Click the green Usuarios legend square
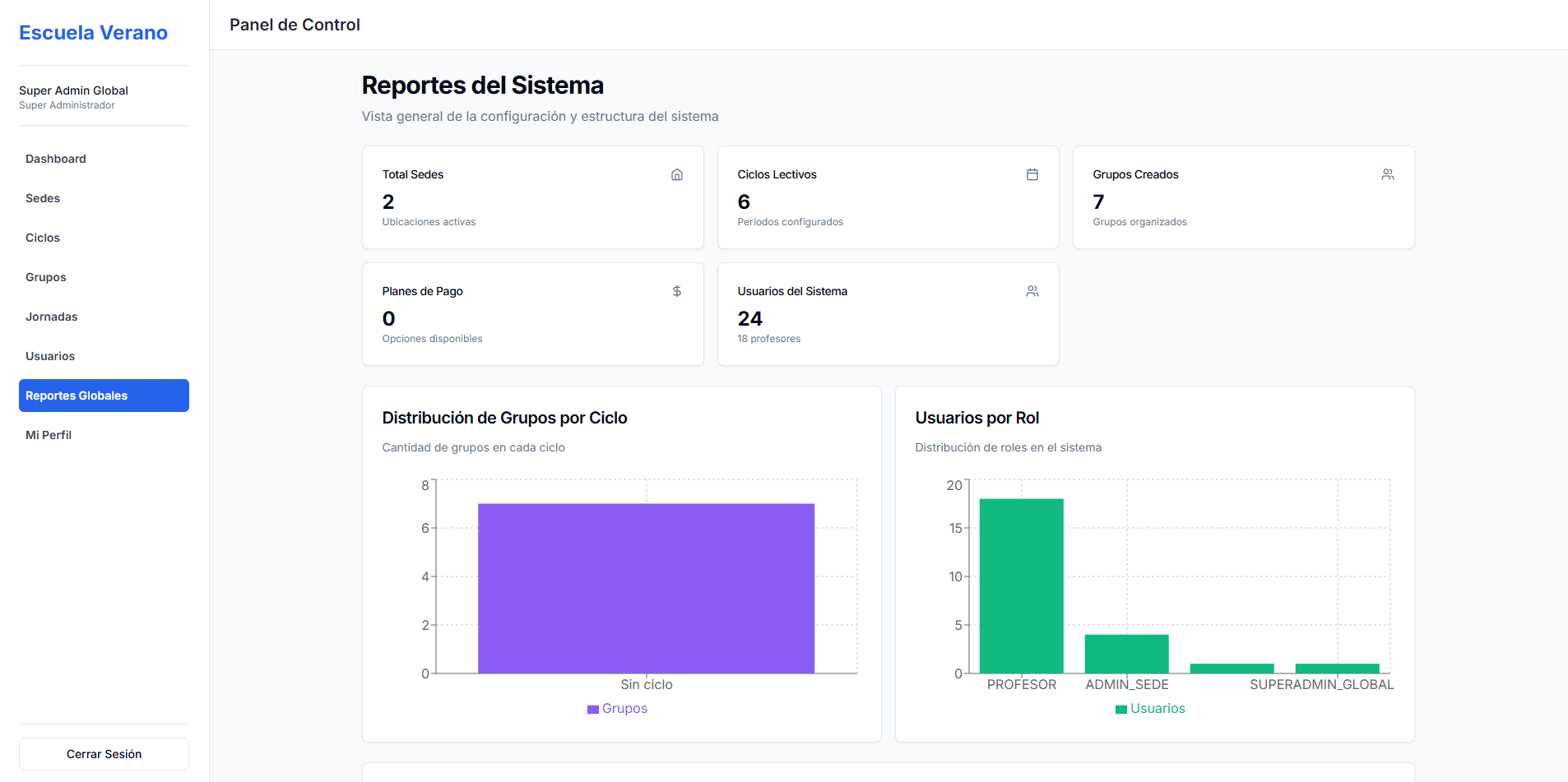The height and width of the screenshot is (782, 1568). [1121, 709]
